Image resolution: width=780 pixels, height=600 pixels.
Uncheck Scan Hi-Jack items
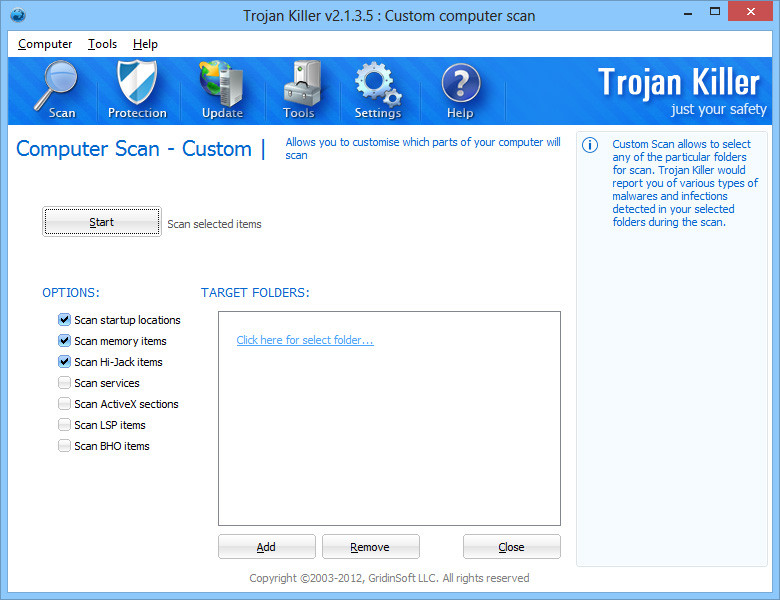point(64,362)
